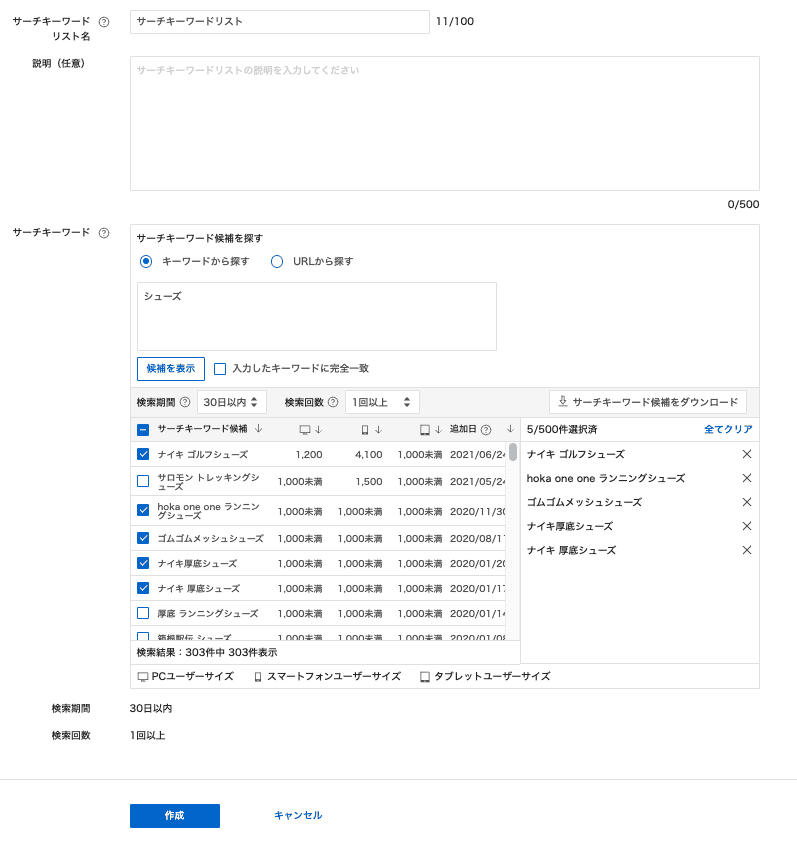This screenshot has width=797, height=852.
Task: Click 全てクリア link
Action: click(x=728, y=429)
